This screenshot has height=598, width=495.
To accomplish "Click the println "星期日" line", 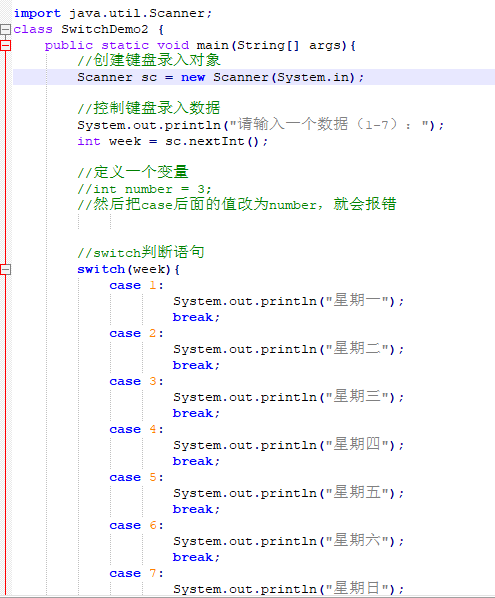I will [x=288, y=589].
